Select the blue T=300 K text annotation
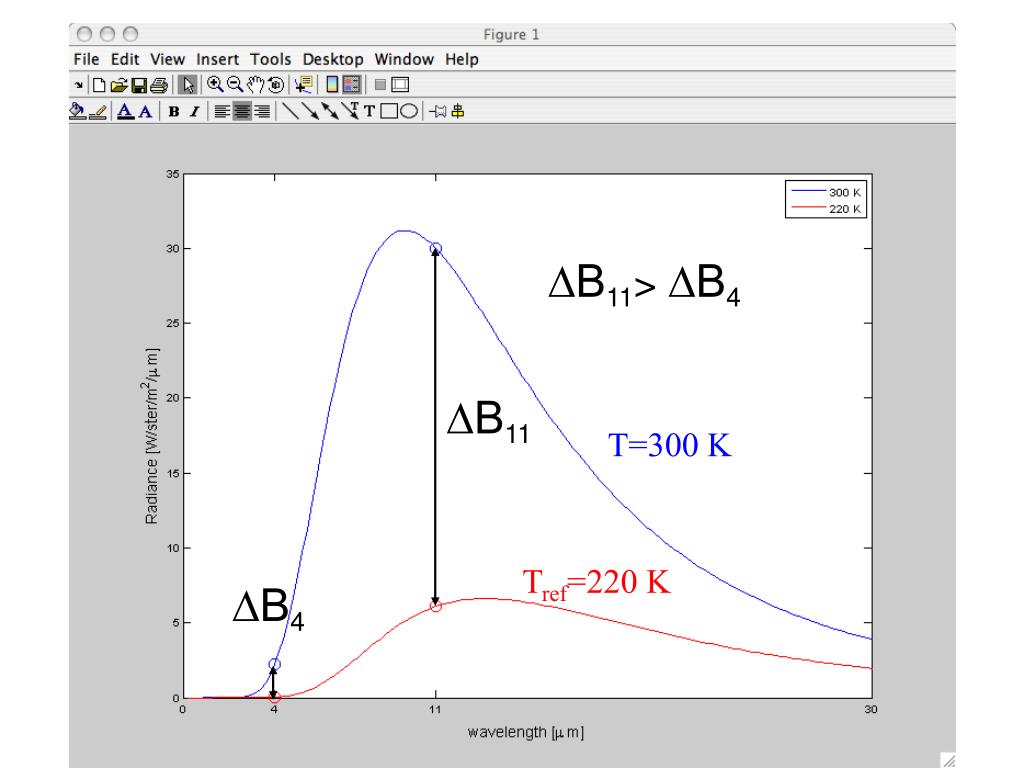Viewport: 1024px width, 768px height. click(x=670, y=445)
